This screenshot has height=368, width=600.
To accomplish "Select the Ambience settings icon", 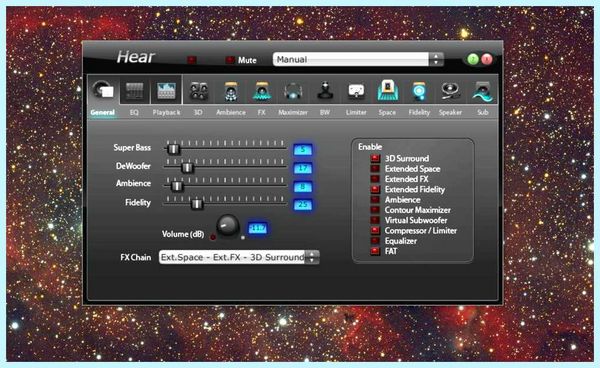I will 231,91.
